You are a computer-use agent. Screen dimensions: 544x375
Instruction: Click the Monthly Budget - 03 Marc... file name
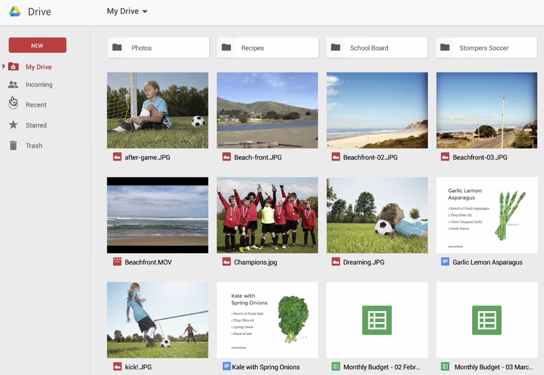pyautogui.click(x=493, y=367)
